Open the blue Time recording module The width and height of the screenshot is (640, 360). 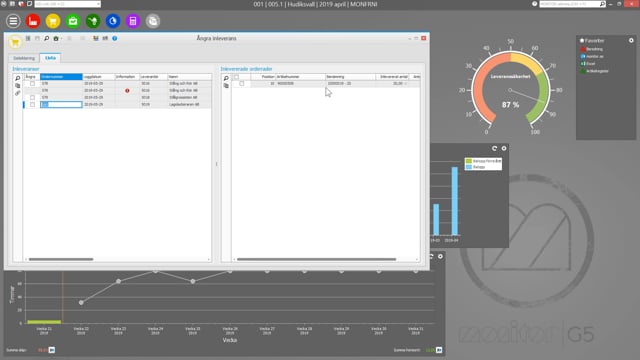(113, 21)
